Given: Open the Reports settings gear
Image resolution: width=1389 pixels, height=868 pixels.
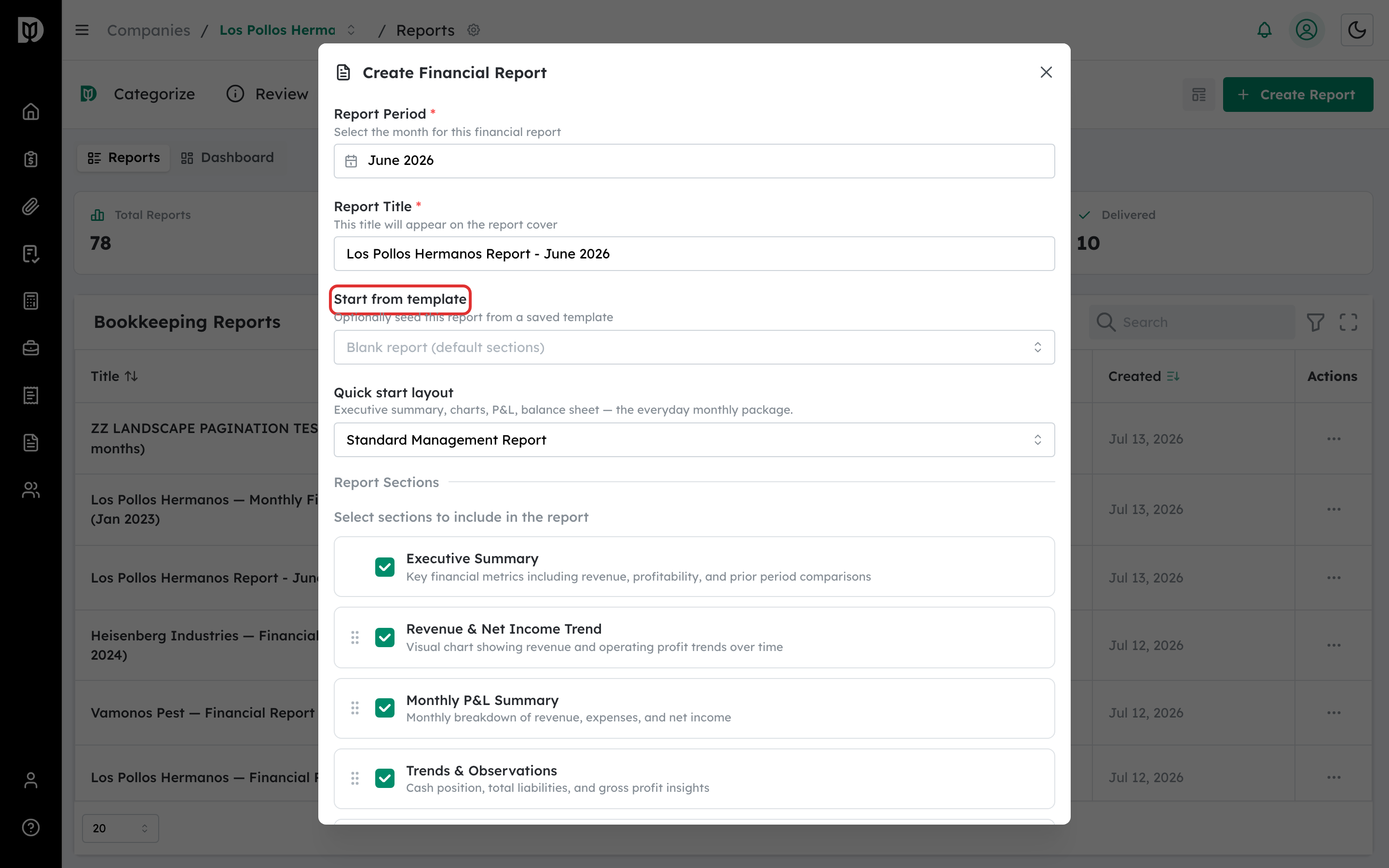Looking at the screenshot, I should coord(474,30).
